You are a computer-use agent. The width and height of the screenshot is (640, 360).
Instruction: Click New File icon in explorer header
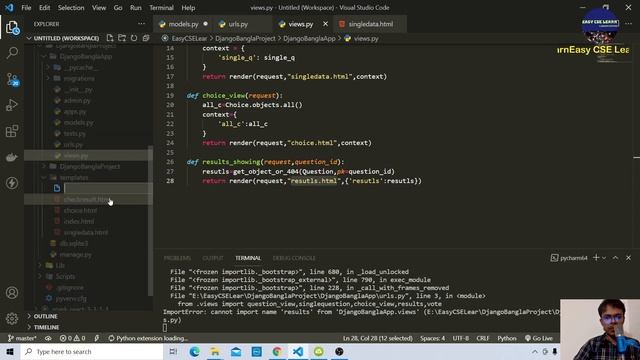(x=110, y=38)
